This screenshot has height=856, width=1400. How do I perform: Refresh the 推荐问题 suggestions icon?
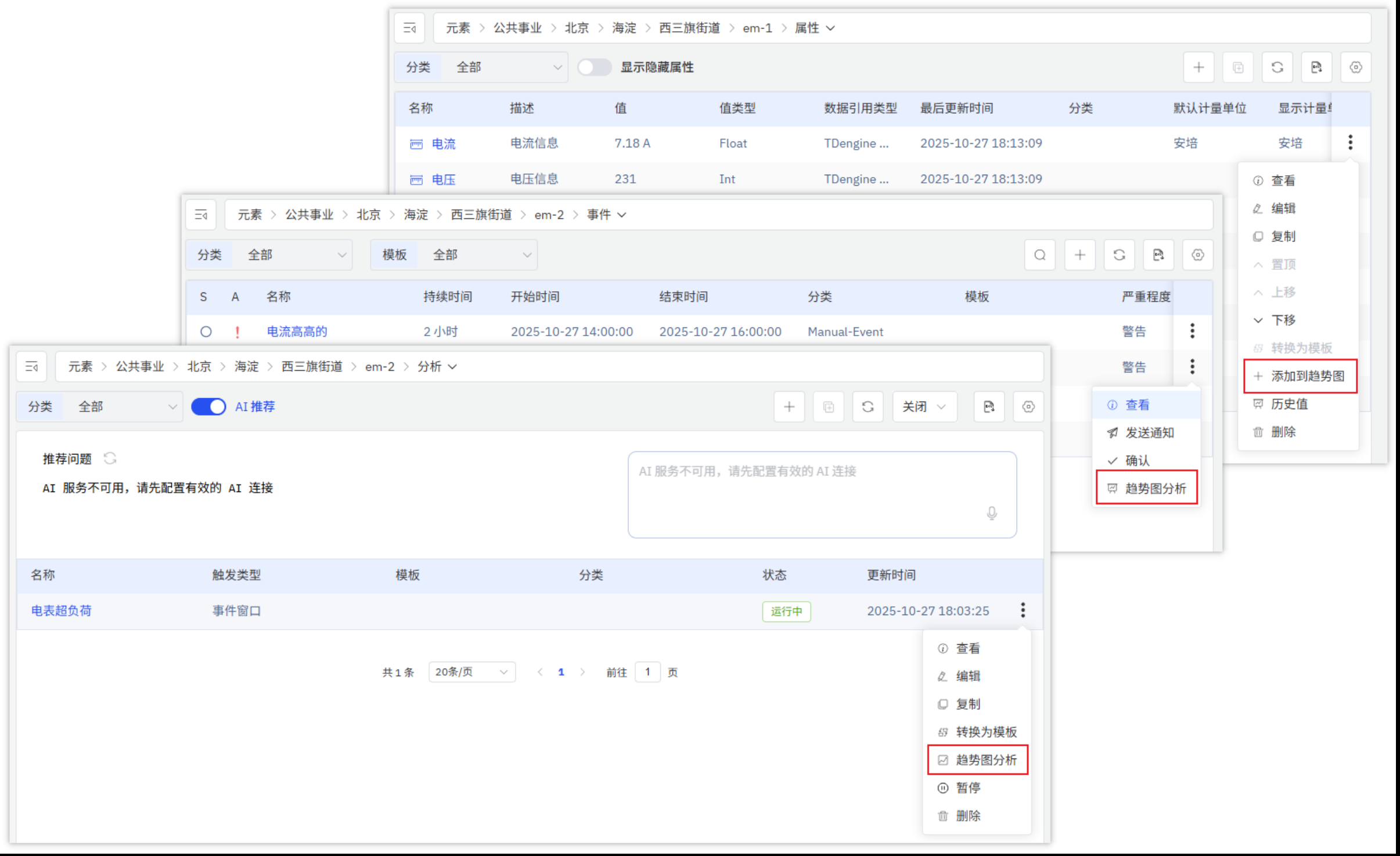click(x=110, y=458)
